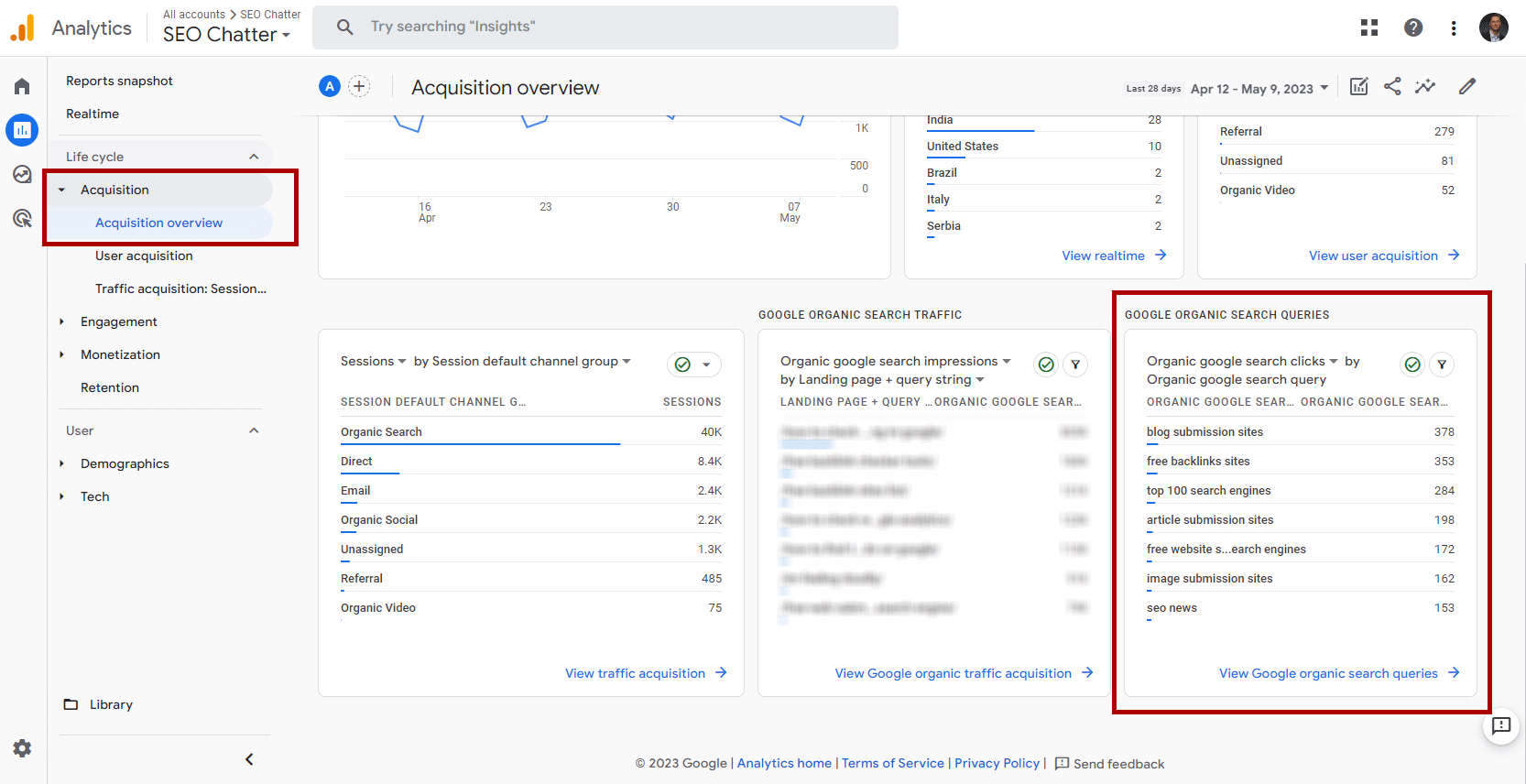The width and height of the screenshot is (1526, 784).
Task: Collapse the User section
Action: (254, 430)
